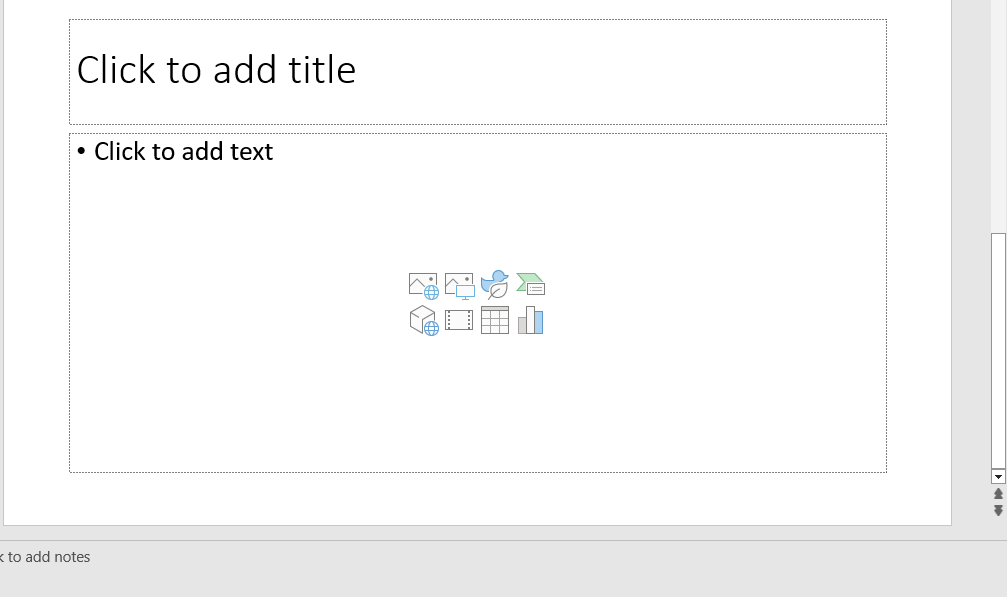
Task: Click the Insert Icons duck-leaf placeholder icon
Action: 495,285
